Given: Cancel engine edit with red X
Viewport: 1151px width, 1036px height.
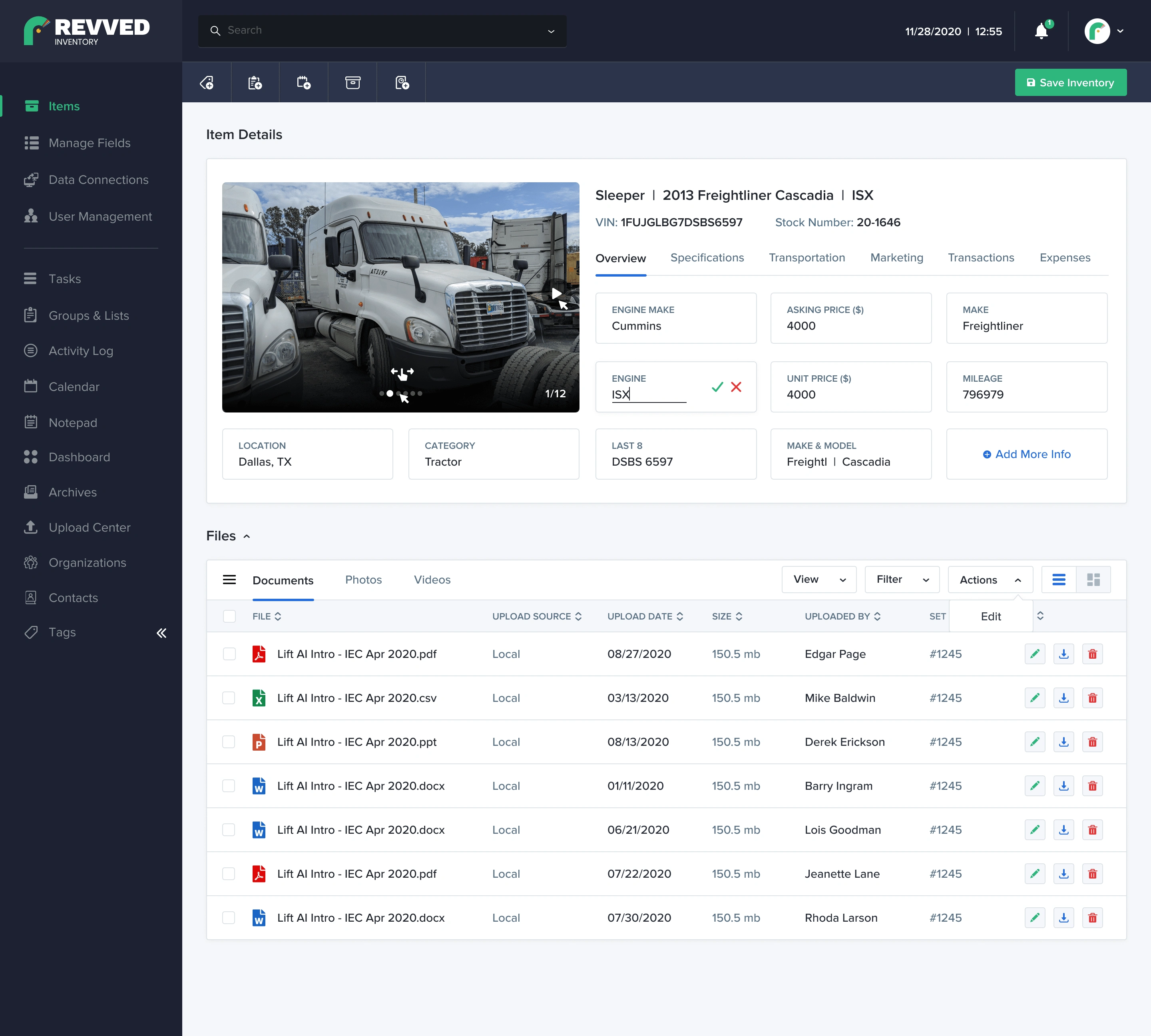Looking at the screenshot, I should coord(736,387).
